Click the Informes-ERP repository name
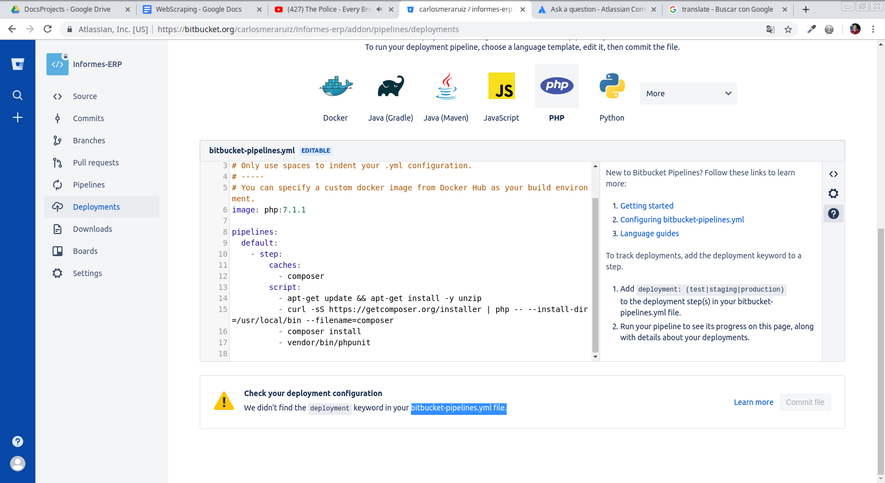The image size is (885, 483). 97,64
